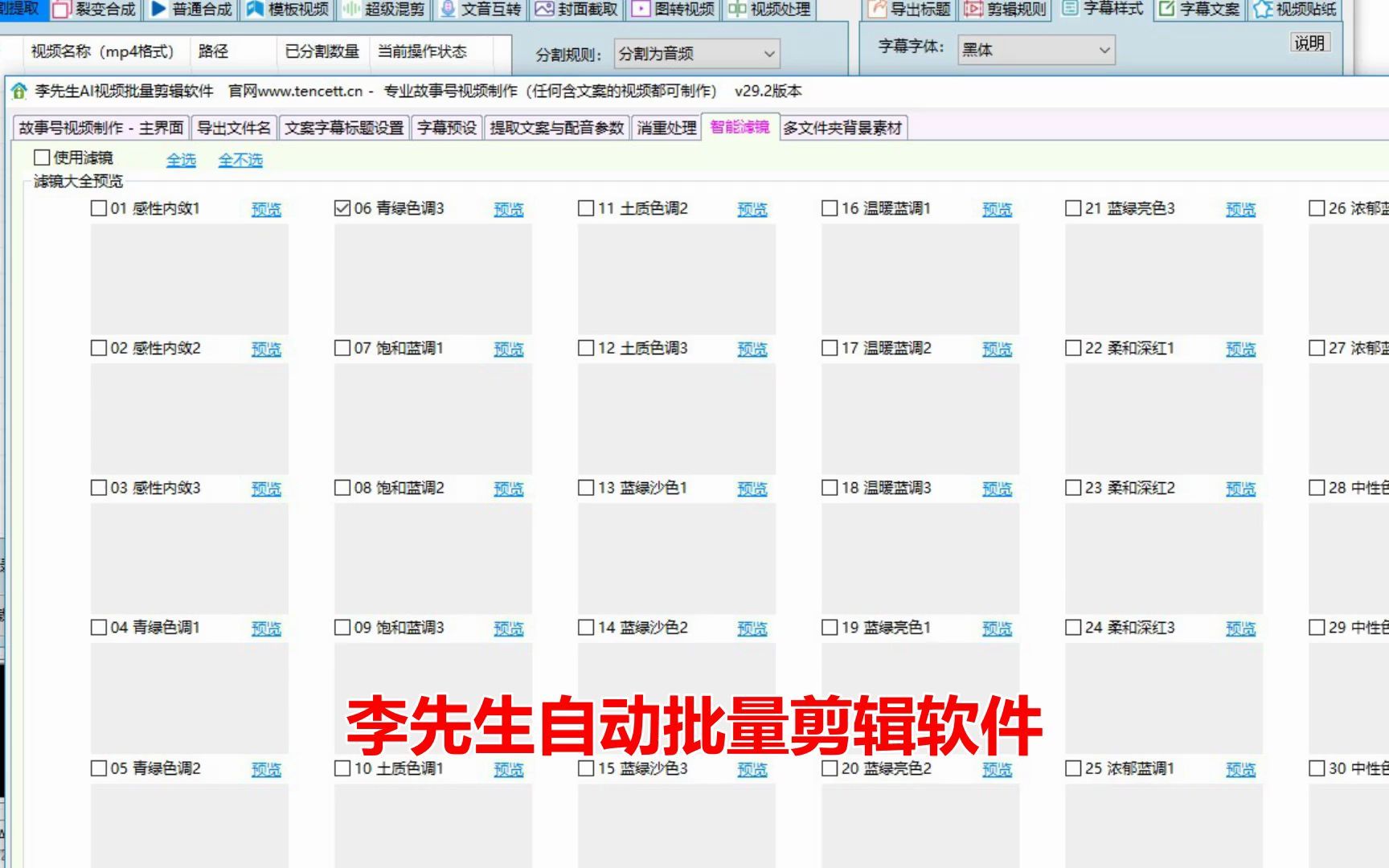This screenshot has width=1389, height=868.
Task: Click the 导出标题 icon
Action: [879, 9]
